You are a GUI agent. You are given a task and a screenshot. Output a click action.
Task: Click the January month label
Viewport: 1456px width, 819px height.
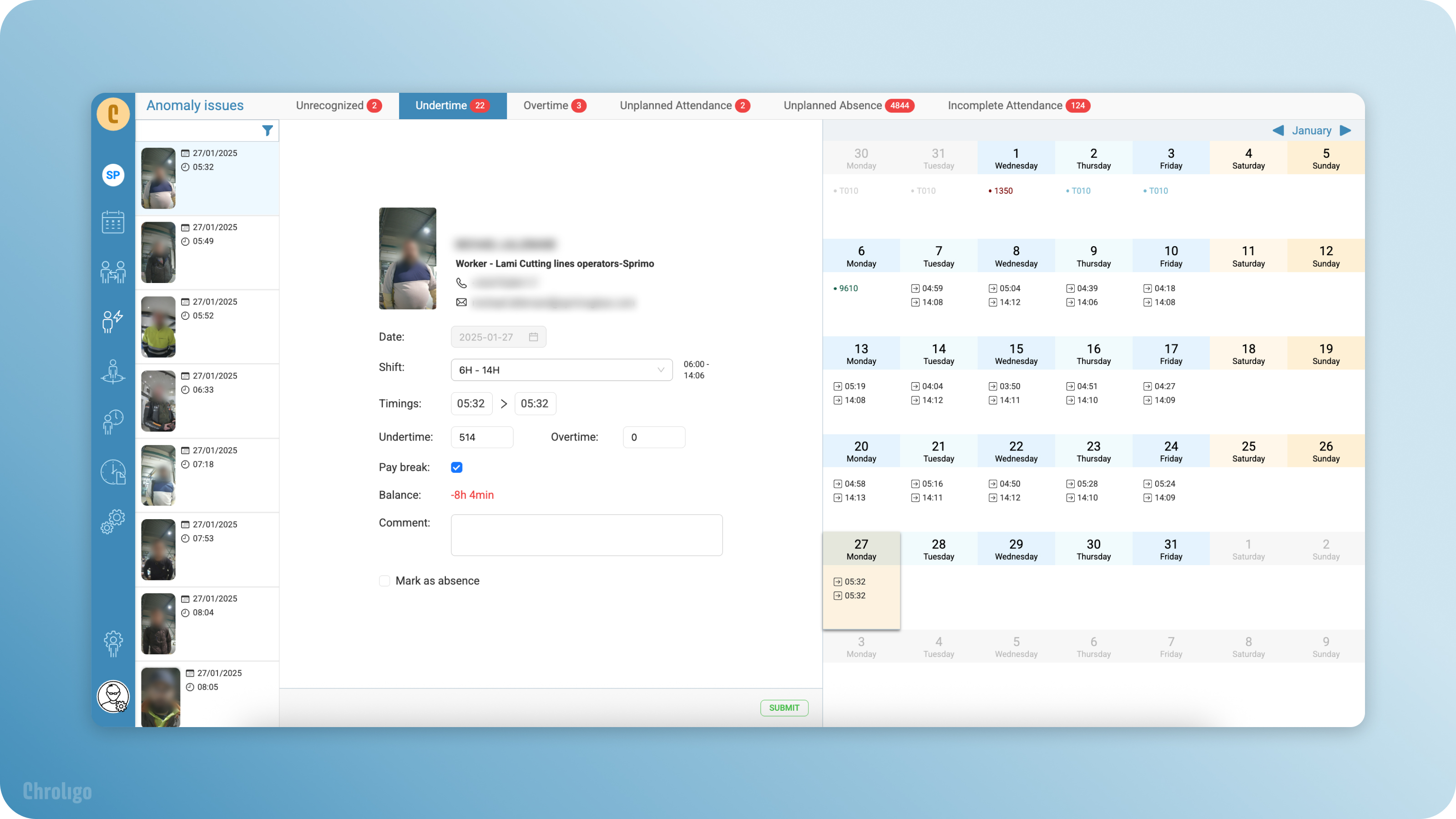point(1311,131)
